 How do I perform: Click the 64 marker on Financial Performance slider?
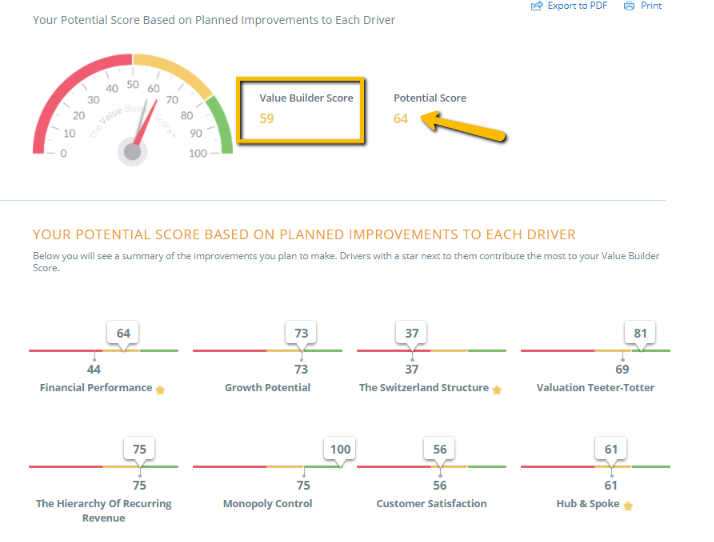pos(123,333)
